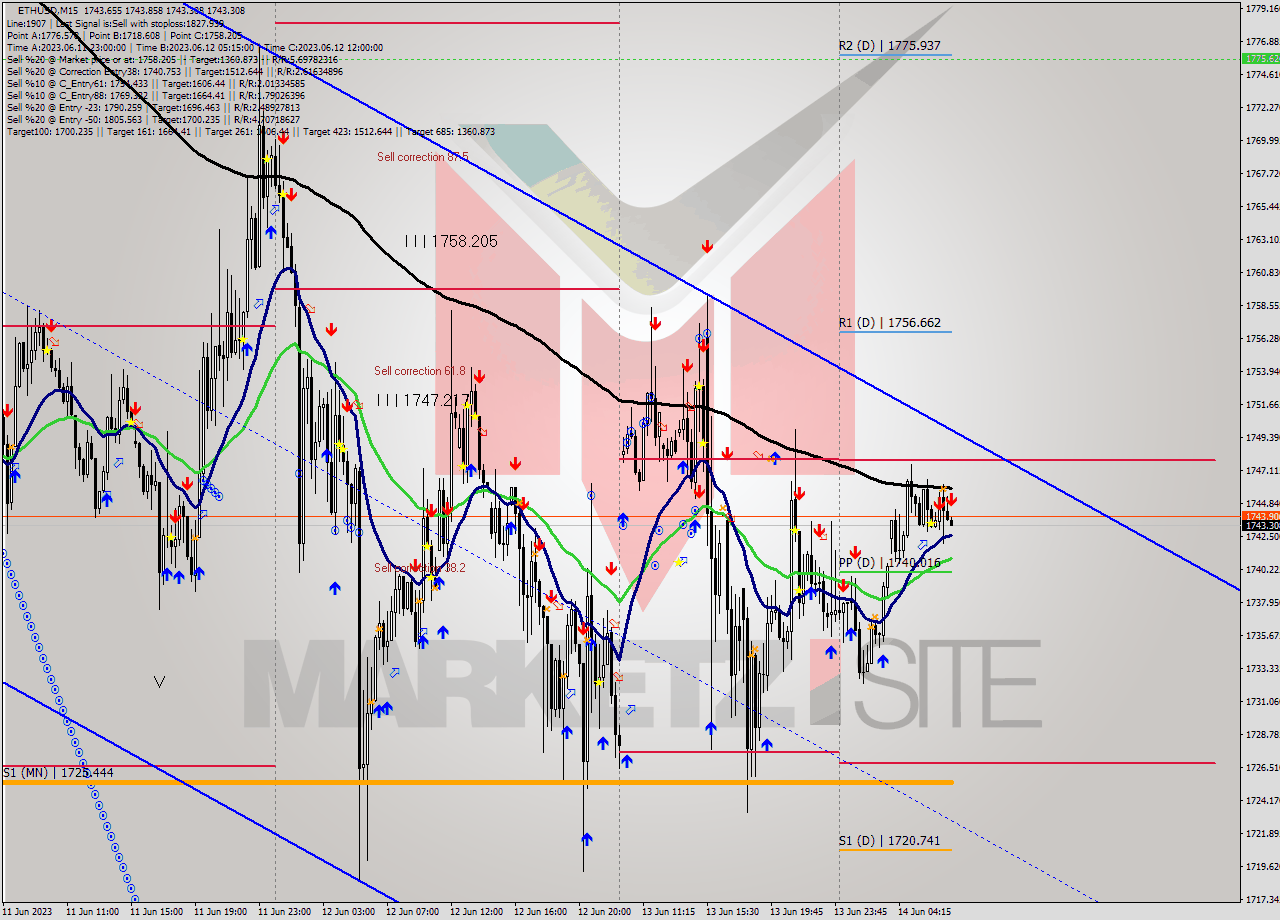Click '12 Jun 03:00' on the time axis
The width and height of the screenshot is (1280, 920).
(x=348, y=912)
